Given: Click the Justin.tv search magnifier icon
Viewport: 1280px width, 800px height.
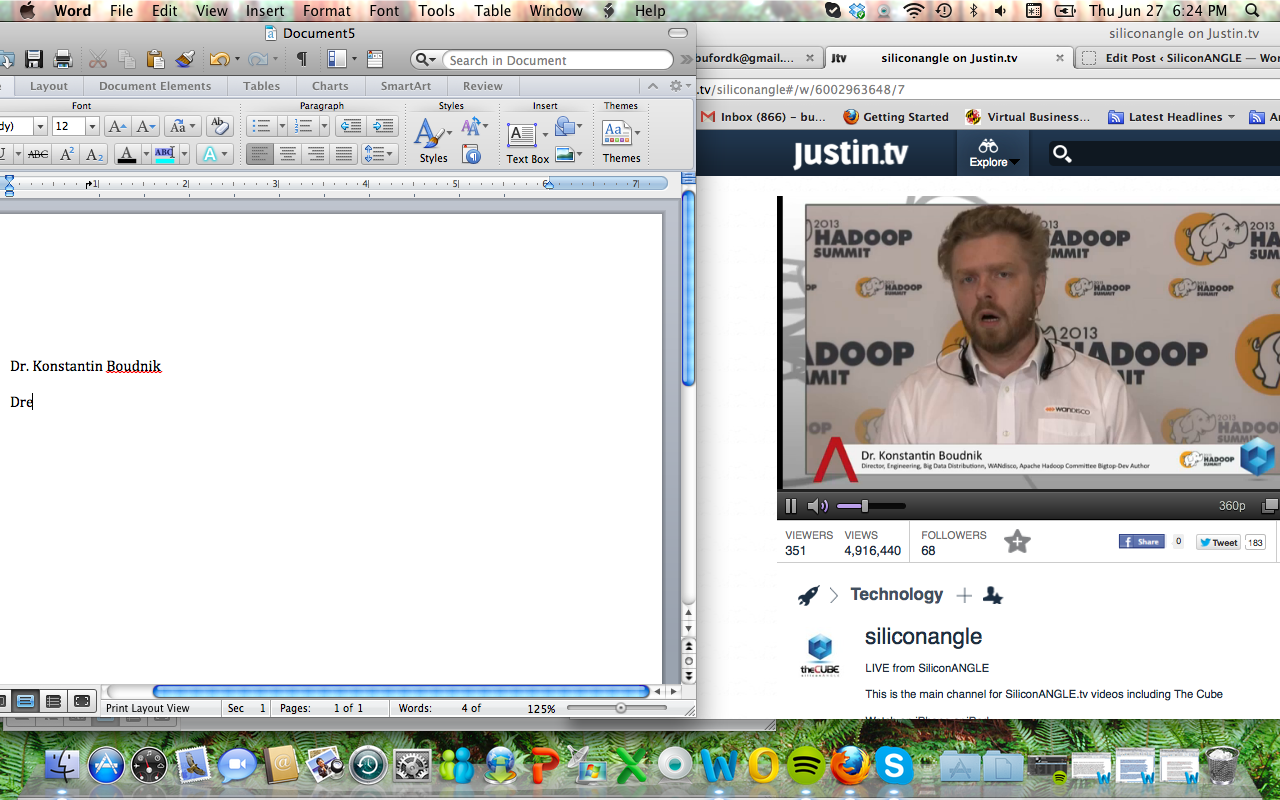Looking at the screenshot, I should [x=1062, y=153].
